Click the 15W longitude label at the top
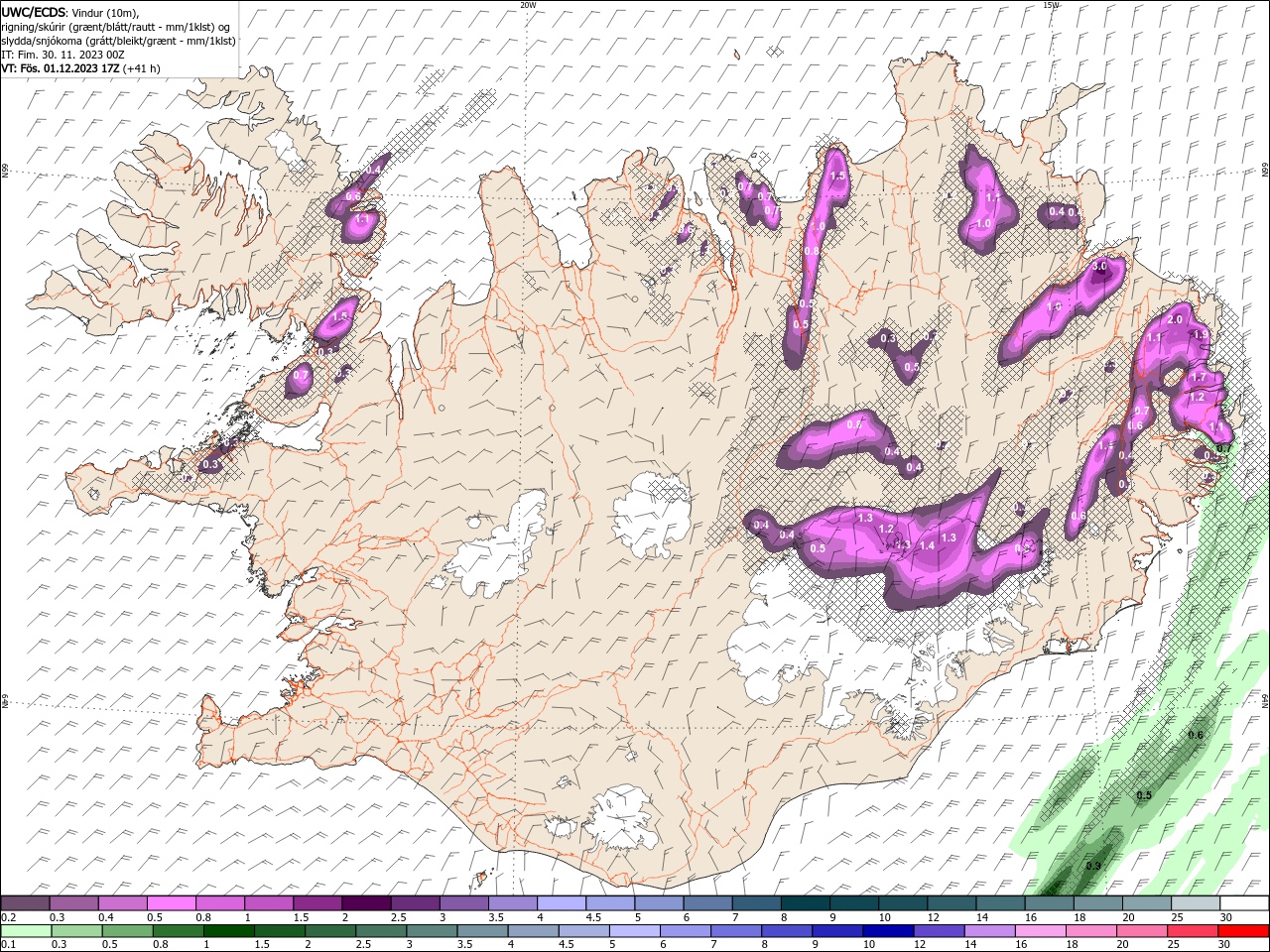The image size is (1270, 952). click(1051, 5)
